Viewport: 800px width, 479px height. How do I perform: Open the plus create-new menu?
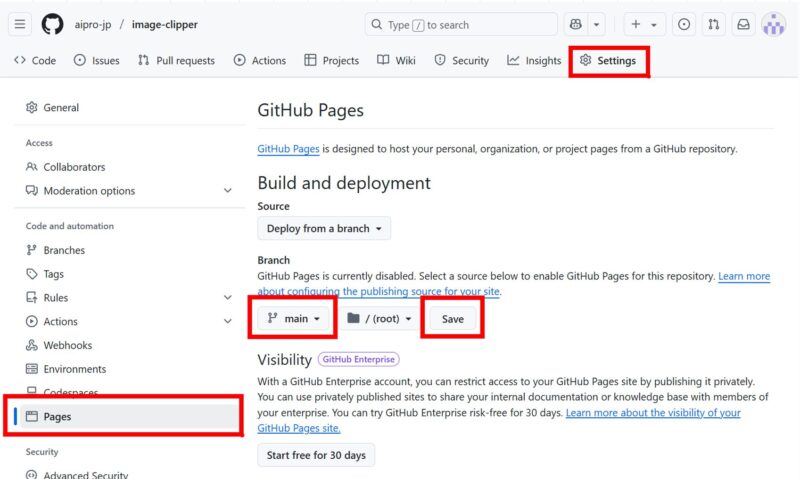644,24
